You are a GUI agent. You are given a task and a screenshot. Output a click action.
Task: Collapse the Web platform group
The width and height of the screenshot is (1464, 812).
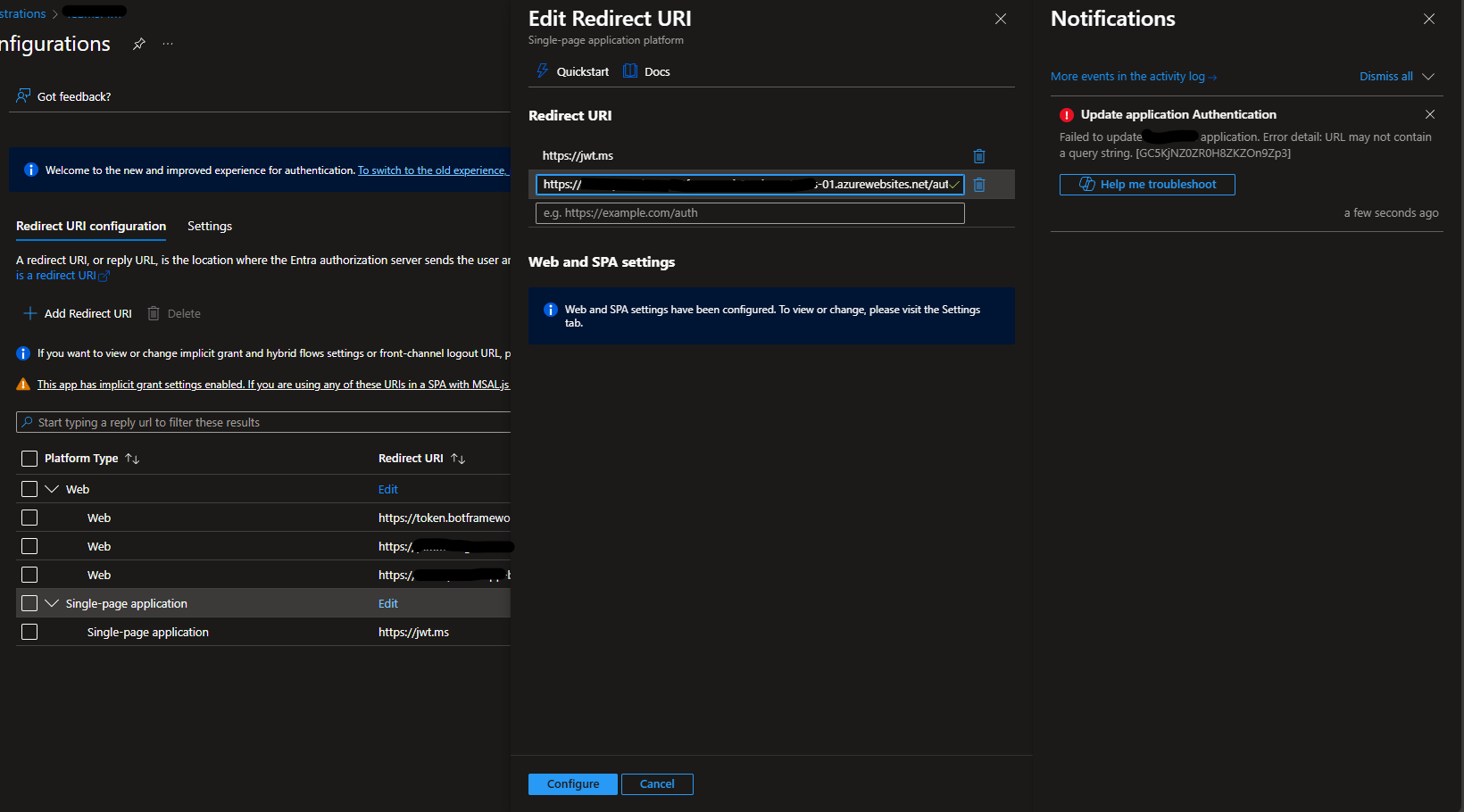(52, 489)
